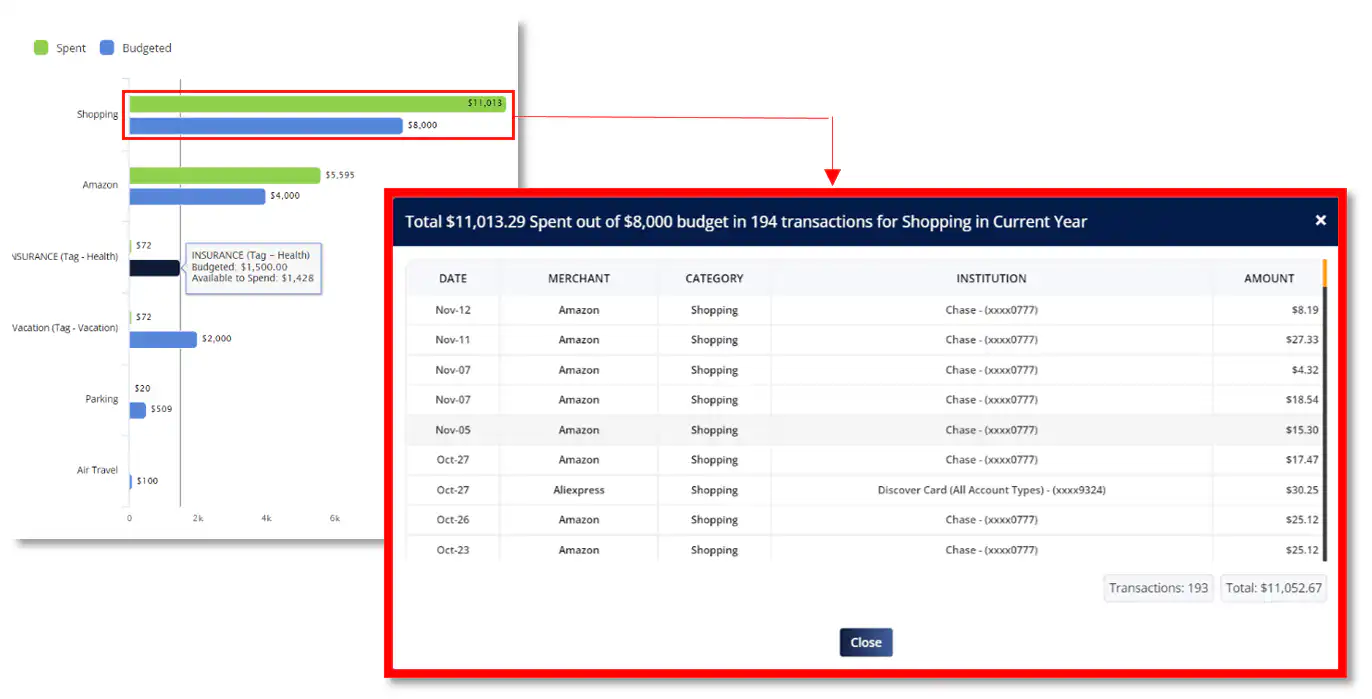Image resolution: width=1372 pixels, height=699 pixels.
Task: Click the dark Insurance budgeted bar
Action: tap(154, 268)
